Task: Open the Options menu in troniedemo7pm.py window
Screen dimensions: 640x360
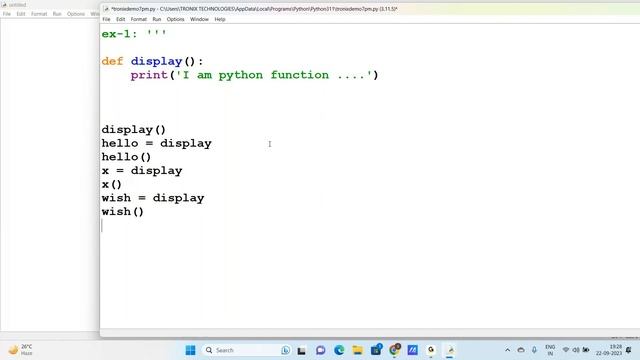Action: [x=176, y=19]
